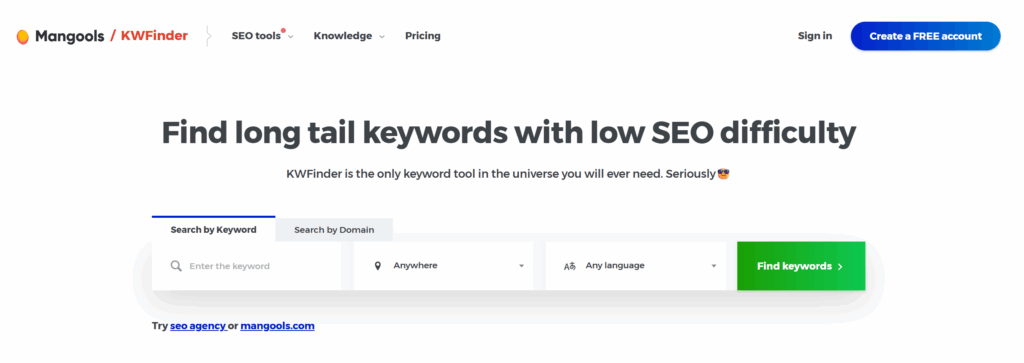Open the Pricing page

423,36
